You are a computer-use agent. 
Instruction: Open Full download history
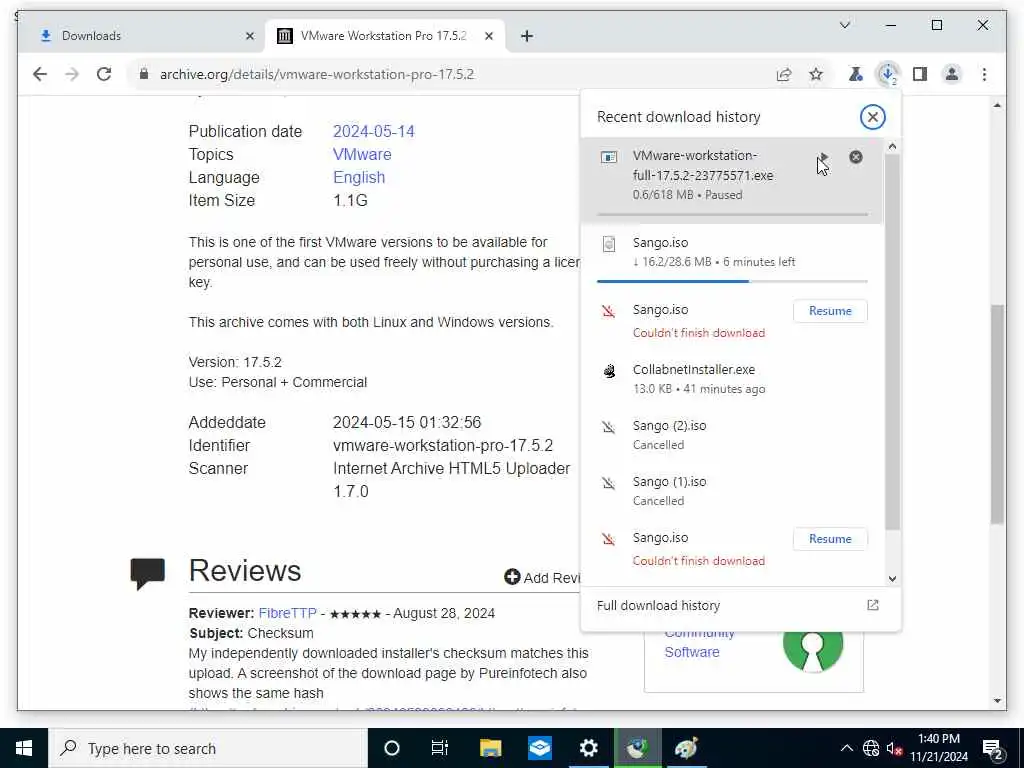point(658,605)
